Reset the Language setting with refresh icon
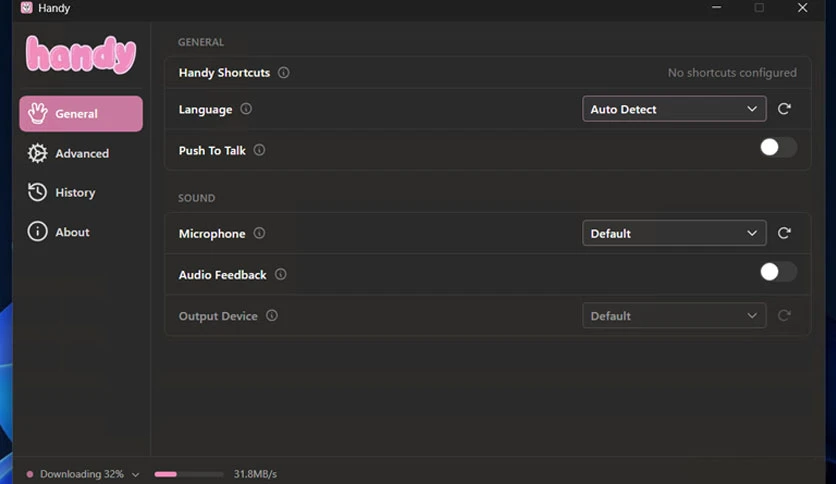Image resolution: width=836 pixels, height=484 pixels. 784,109
